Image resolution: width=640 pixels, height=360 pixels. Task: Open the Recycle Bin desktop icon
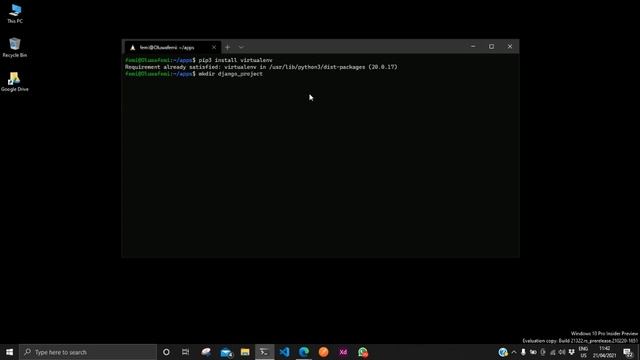click(15, 47)
